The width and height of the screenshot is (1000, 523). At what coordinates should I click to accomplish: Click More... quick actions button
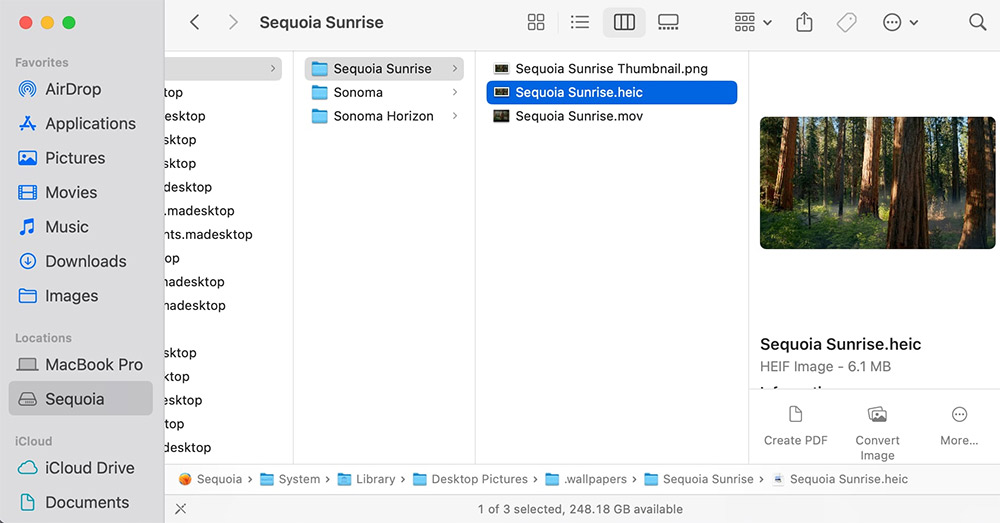pos(959,426)
